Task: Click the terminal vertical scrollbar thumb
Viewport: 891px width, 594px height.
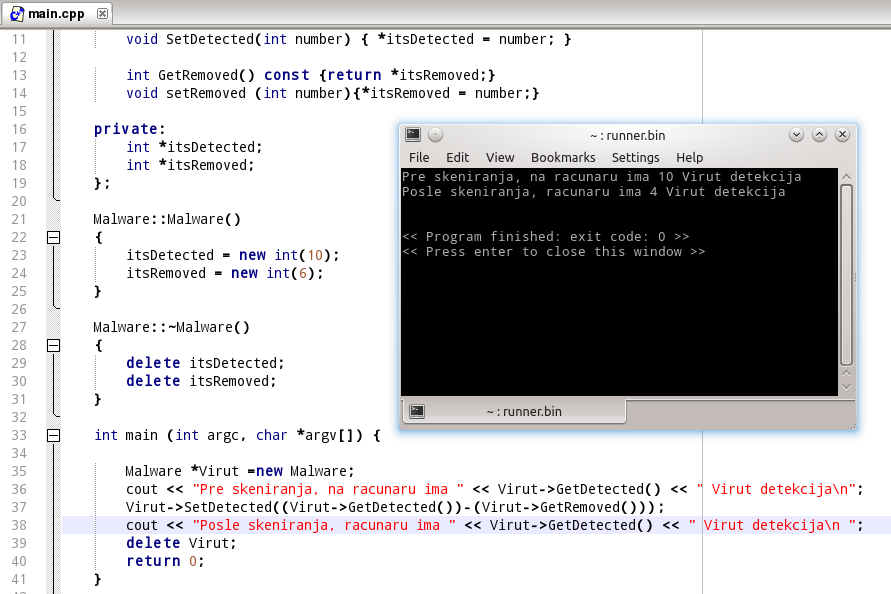Action: pyautogui.click(x=846, y=275)
